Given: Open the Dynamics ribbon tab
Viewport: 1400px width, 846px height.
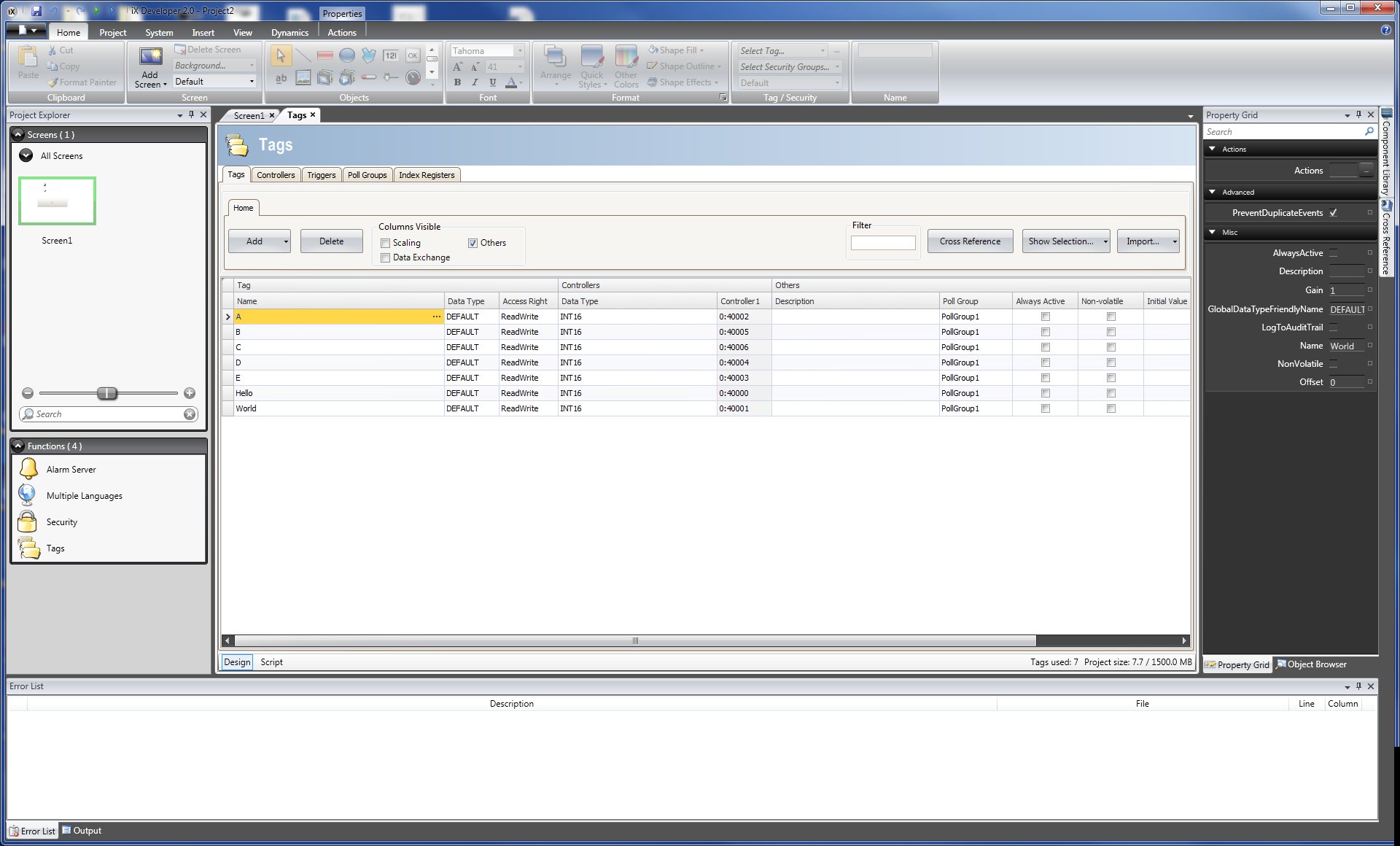Looking at the screenshot, I should click(x=289, y=32).
